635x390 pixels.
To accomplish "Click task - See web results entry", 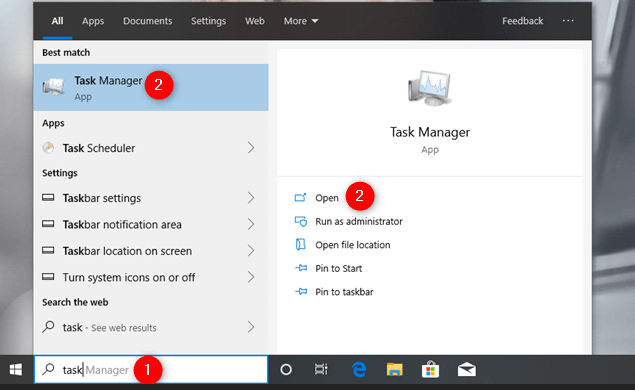I will pos(151,327).
